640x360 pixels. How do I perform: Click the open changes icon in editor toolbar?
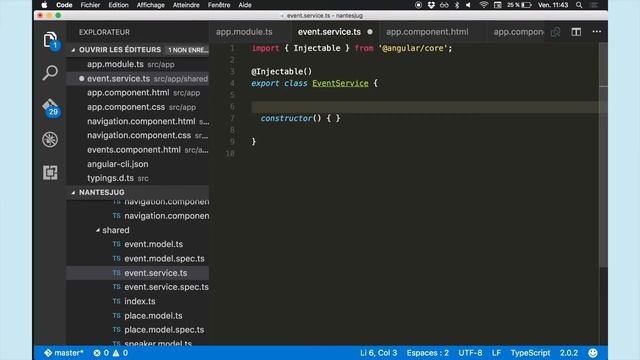coord(556,32)
